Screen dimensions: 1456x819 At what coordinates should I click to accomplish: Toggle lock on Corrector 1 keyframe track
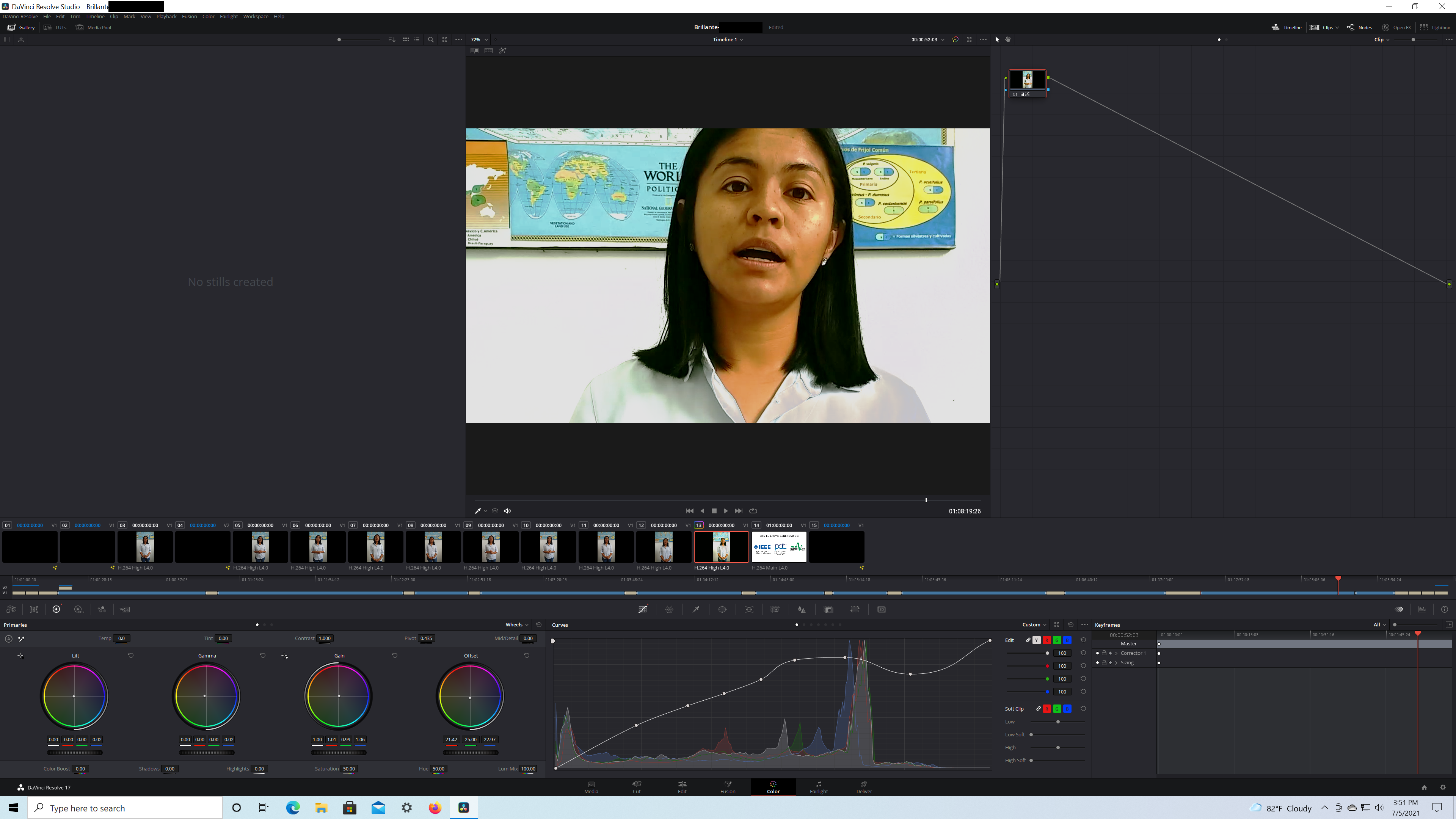(1104, 653)
